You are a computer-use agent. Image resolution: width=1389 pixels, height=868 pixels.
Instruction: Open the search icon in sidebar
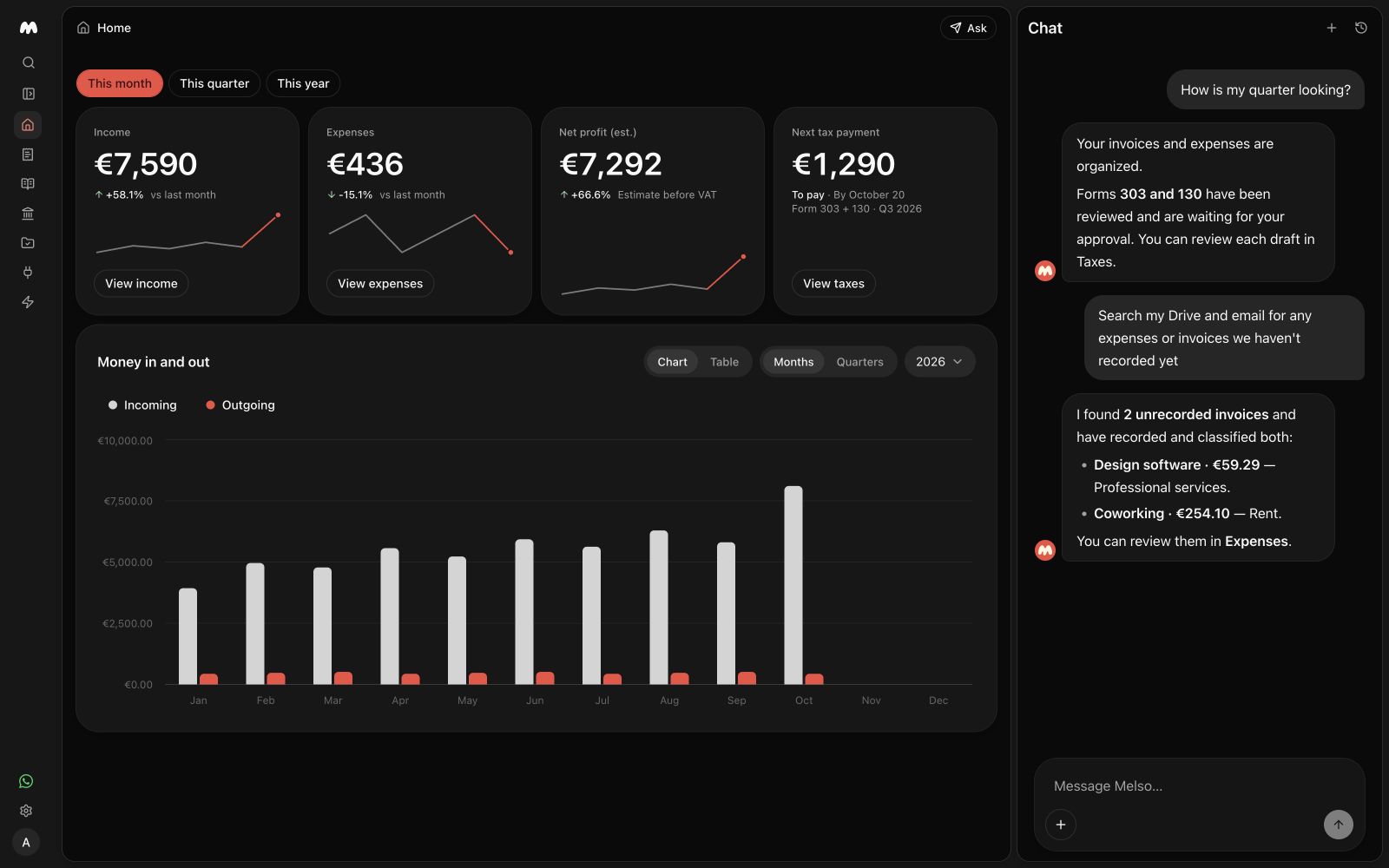point(28,62)
